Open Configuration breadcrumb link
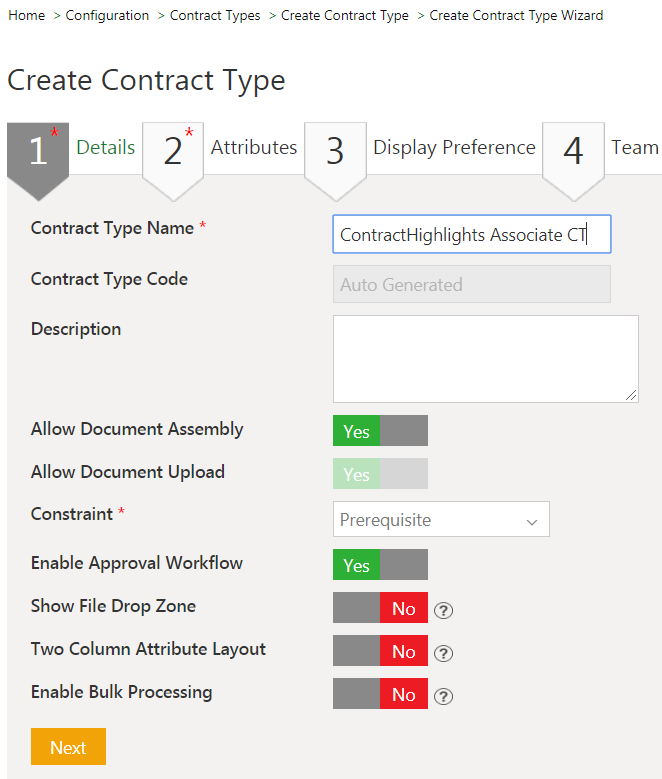 (107, 16)
